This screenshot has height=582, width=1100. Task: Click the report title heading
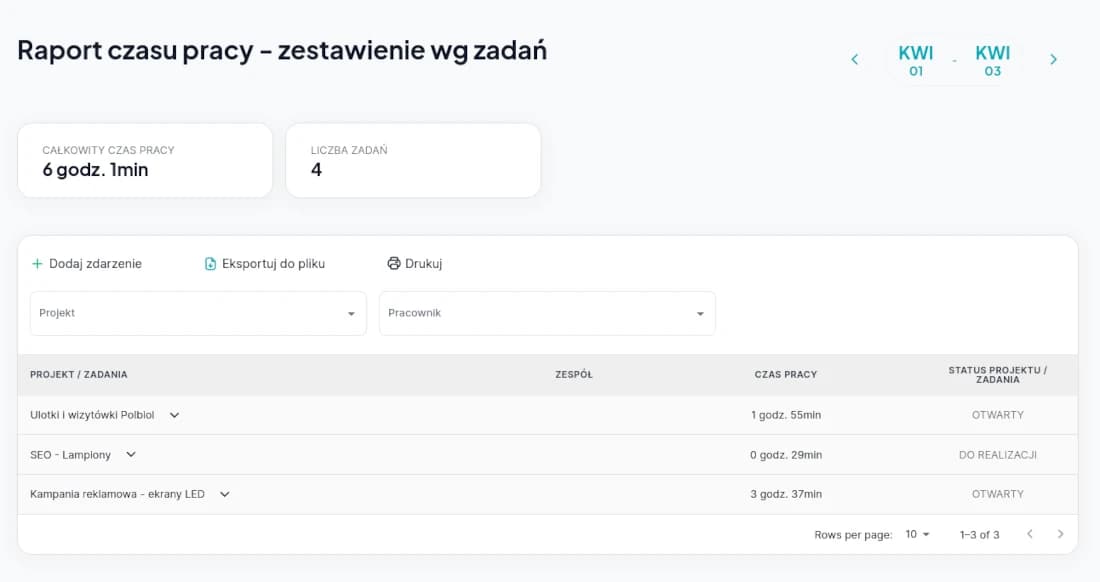282,50
